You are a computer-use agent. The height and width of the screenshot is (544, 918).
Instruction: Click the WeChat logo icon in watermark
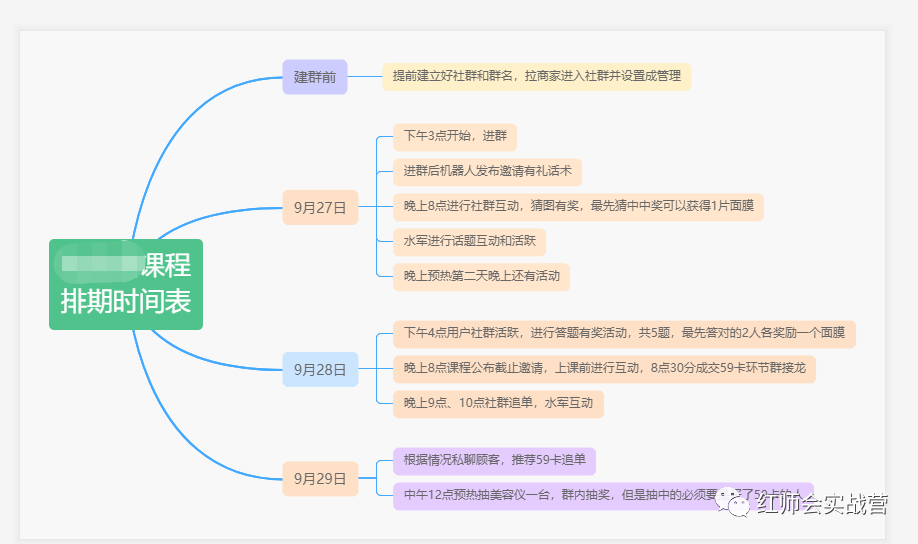coord(734,502)
